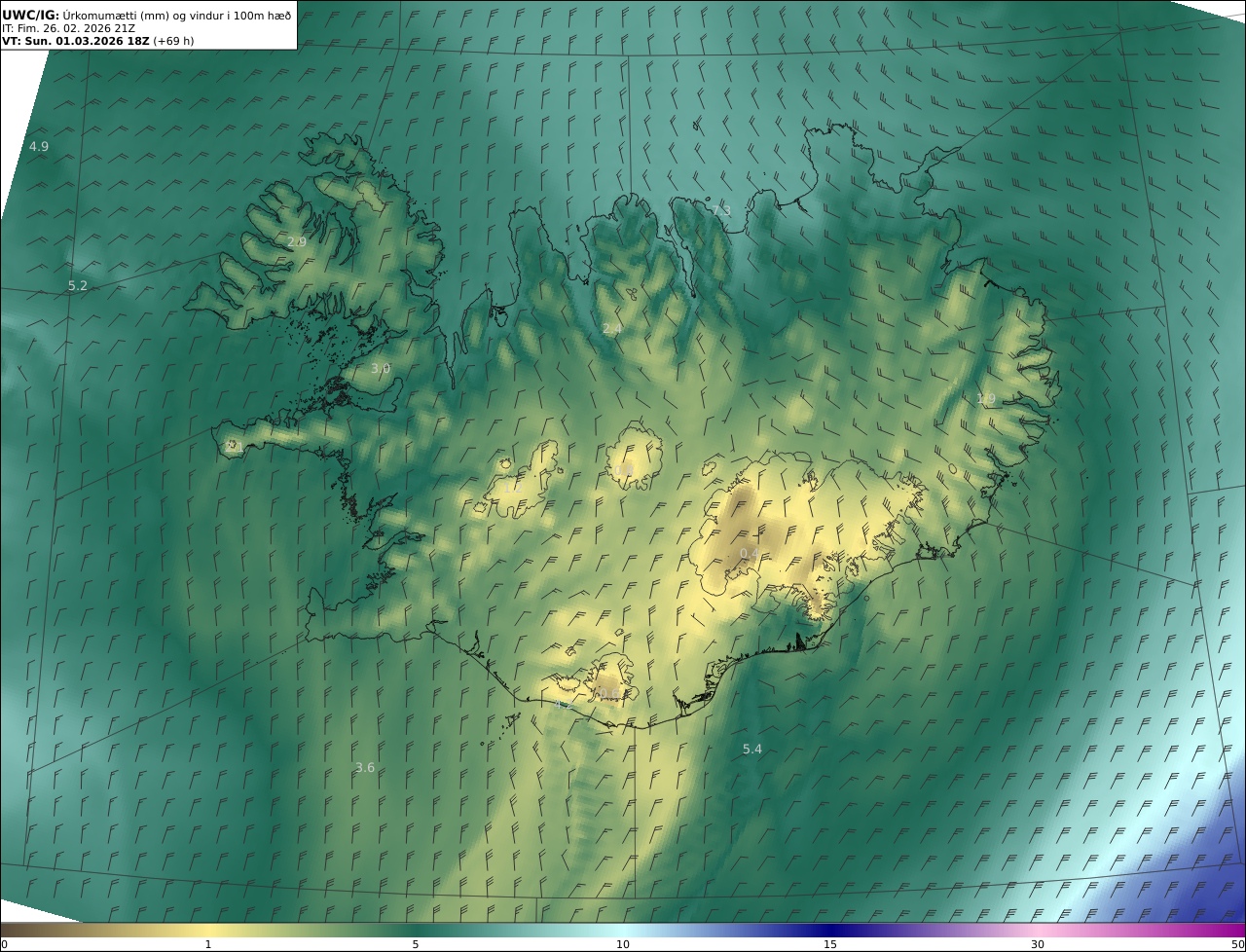Click the map value '1.9' in the east
This screenshot has height=952, width=1246.
tap(986, 399)
